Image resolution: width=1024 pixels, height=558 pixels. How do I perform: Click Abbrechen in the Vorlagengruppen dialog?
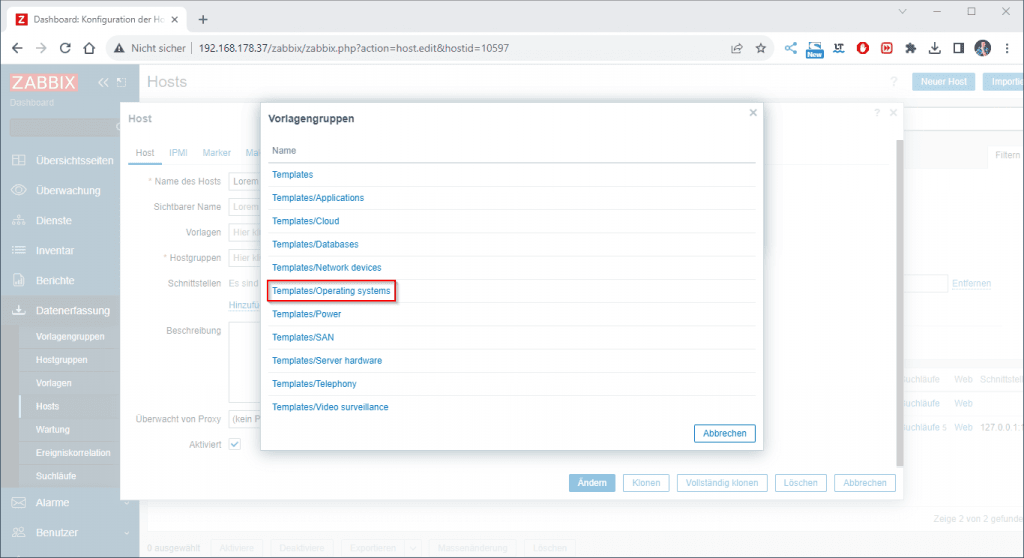pyautogui.click(x=724, y=433)
